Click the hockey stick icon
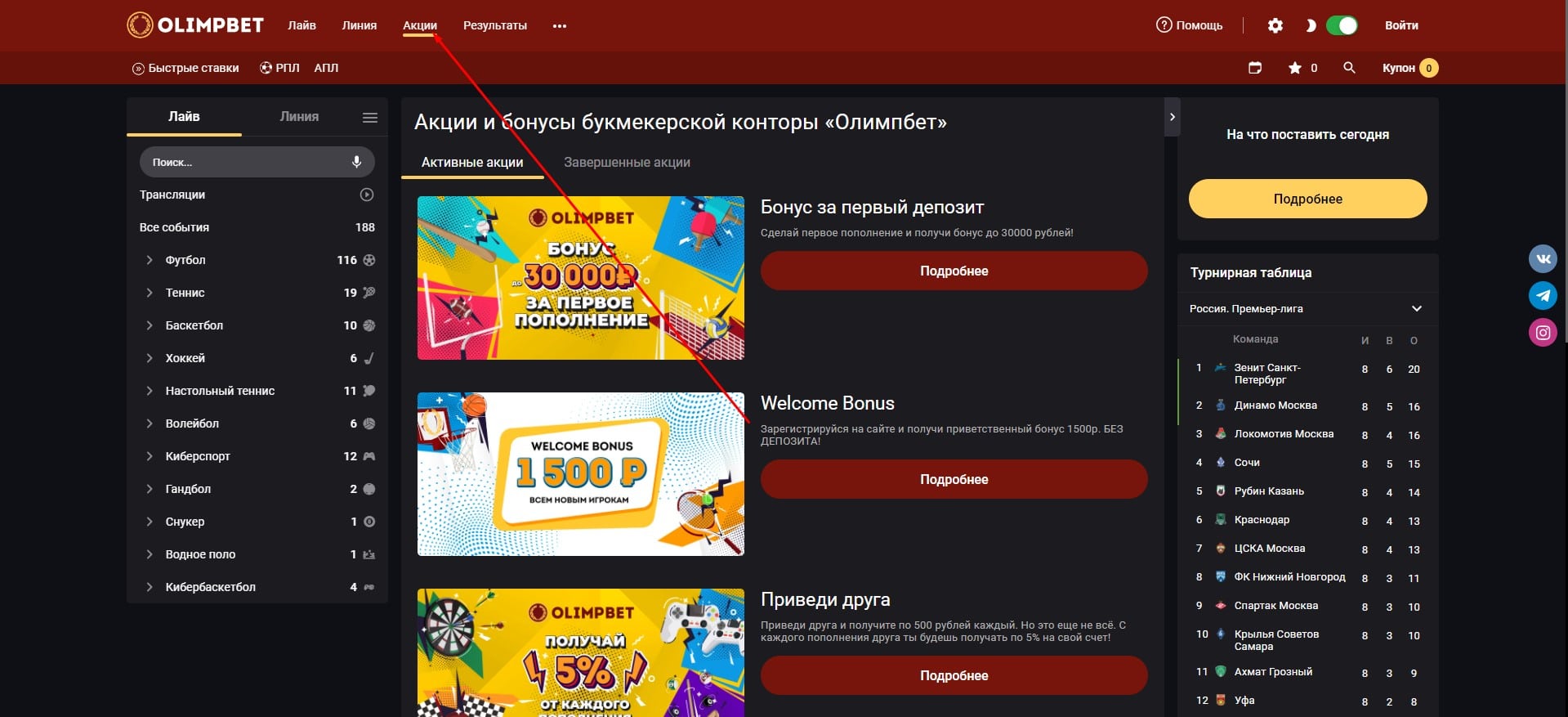The height and width of the screenshot is (717, 1568). click(369, 358)
